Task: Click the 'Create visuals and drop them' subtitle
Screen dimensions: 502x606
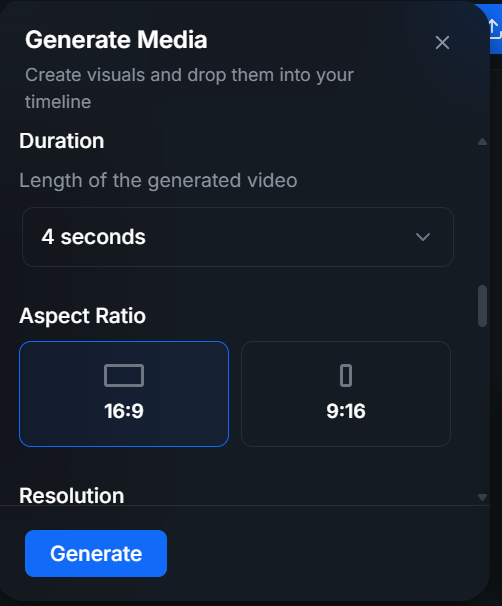Action: coord(189,89)
